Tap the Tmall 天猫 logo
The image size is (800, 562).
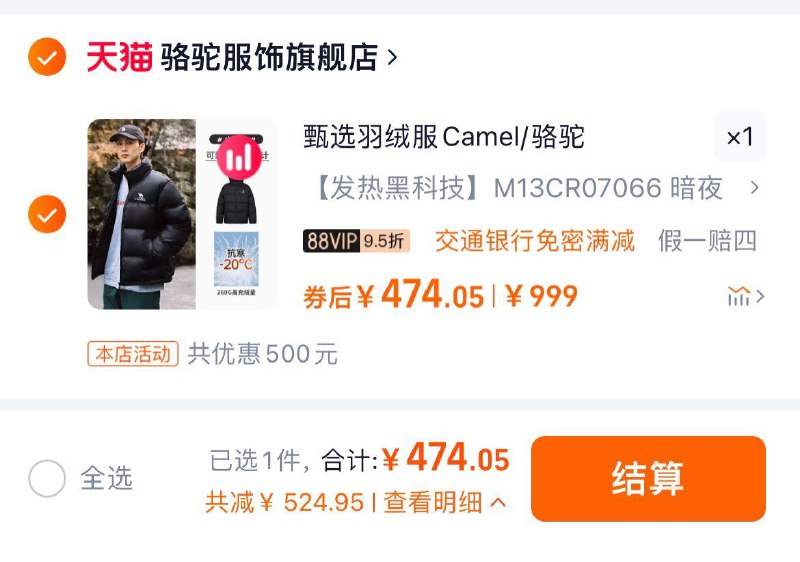point(119,57)
